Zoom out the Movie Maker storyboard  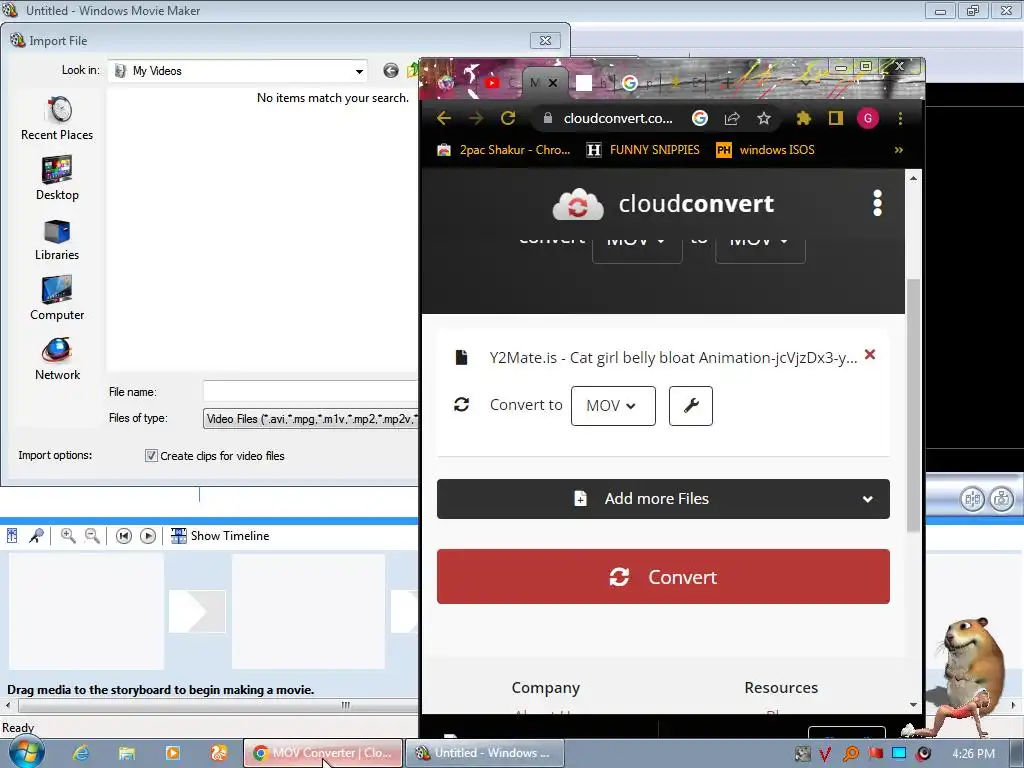(93, 536)
